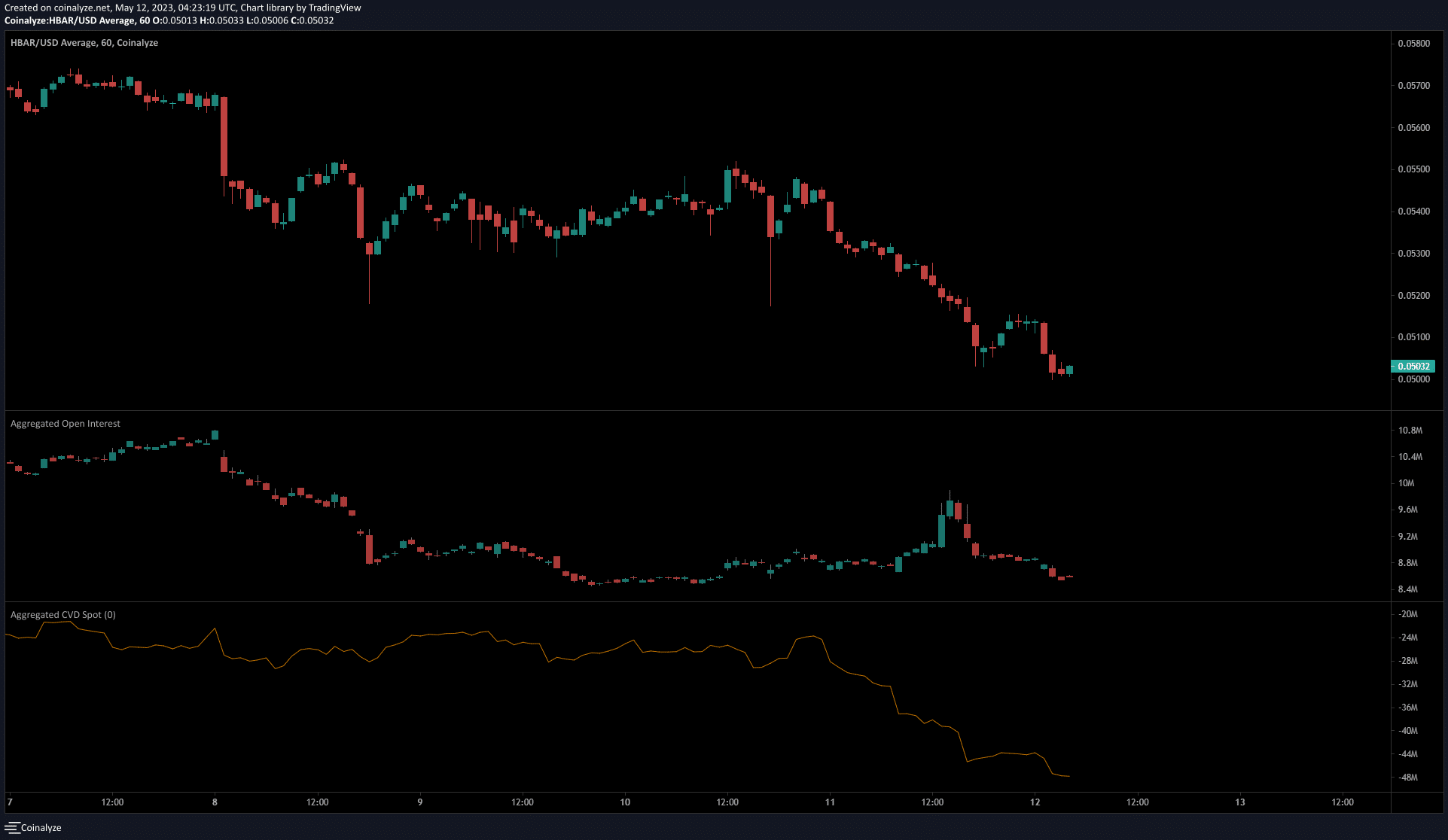Select the 10.8M open interest axis label

point(1410,431)
